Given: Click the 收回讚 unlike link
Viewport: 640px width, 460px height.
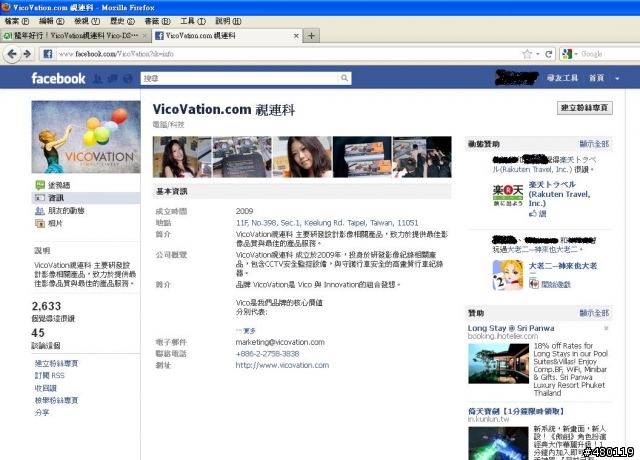Looking at the screenshot, I should tap(45, 388).
